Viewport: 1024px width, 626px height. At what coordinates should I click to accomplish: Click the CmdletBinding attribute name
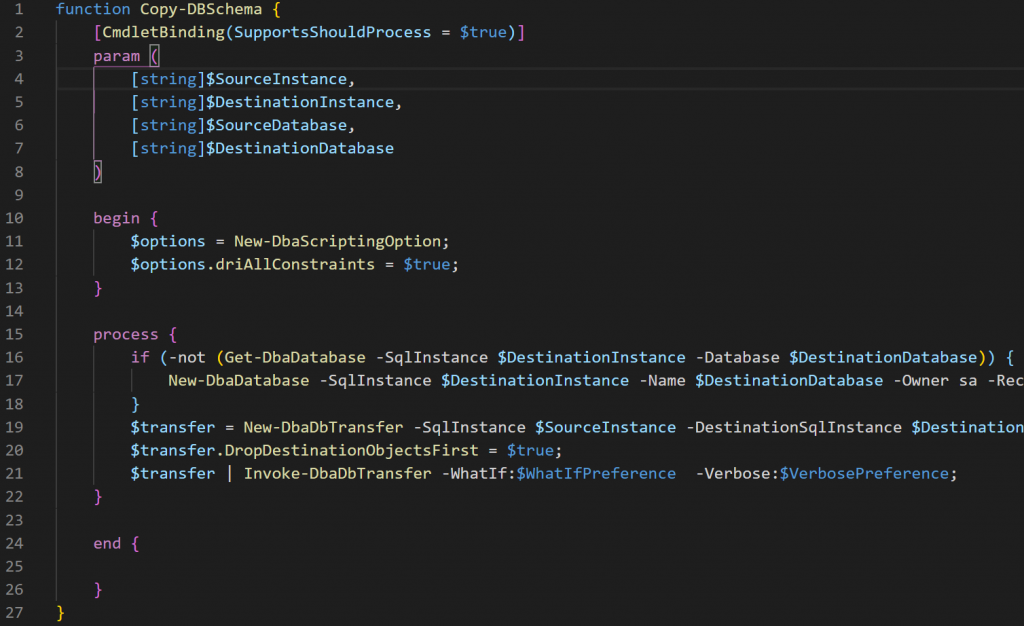(x=163, y=32)
